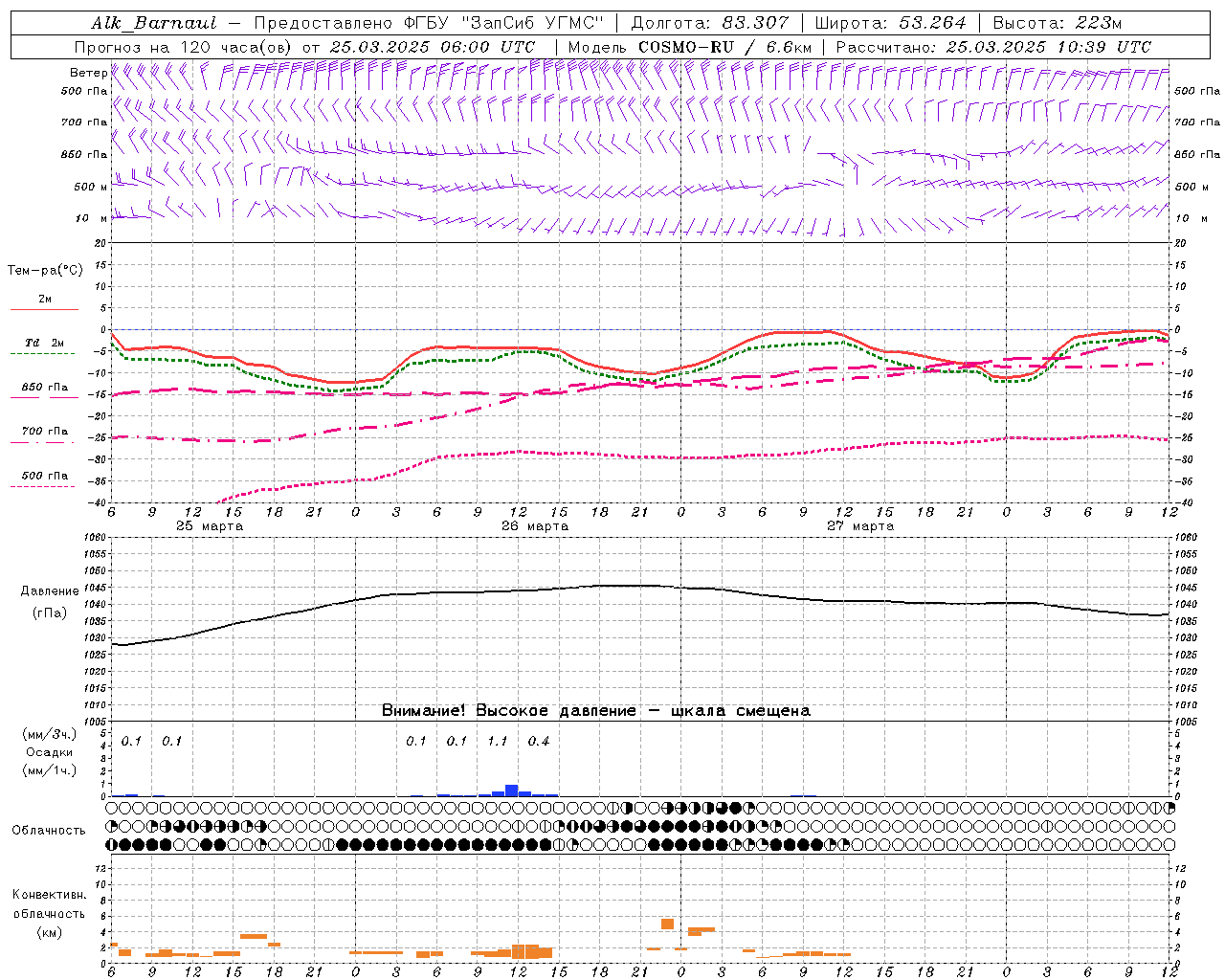Click the '(мм/1ч.)' precipitation unit label
This screenshot has height=980, width=1225.
(49, 770)
